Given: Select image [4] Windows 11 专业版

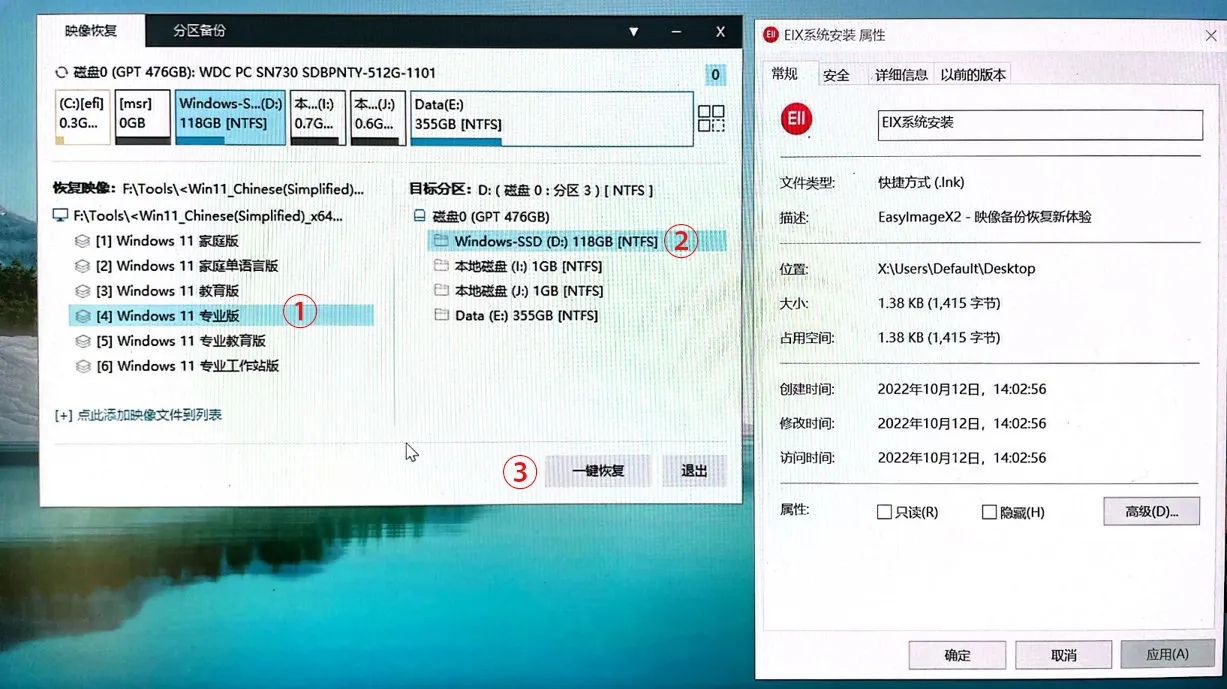Looking at the screenshot, I should click(222, 316).
